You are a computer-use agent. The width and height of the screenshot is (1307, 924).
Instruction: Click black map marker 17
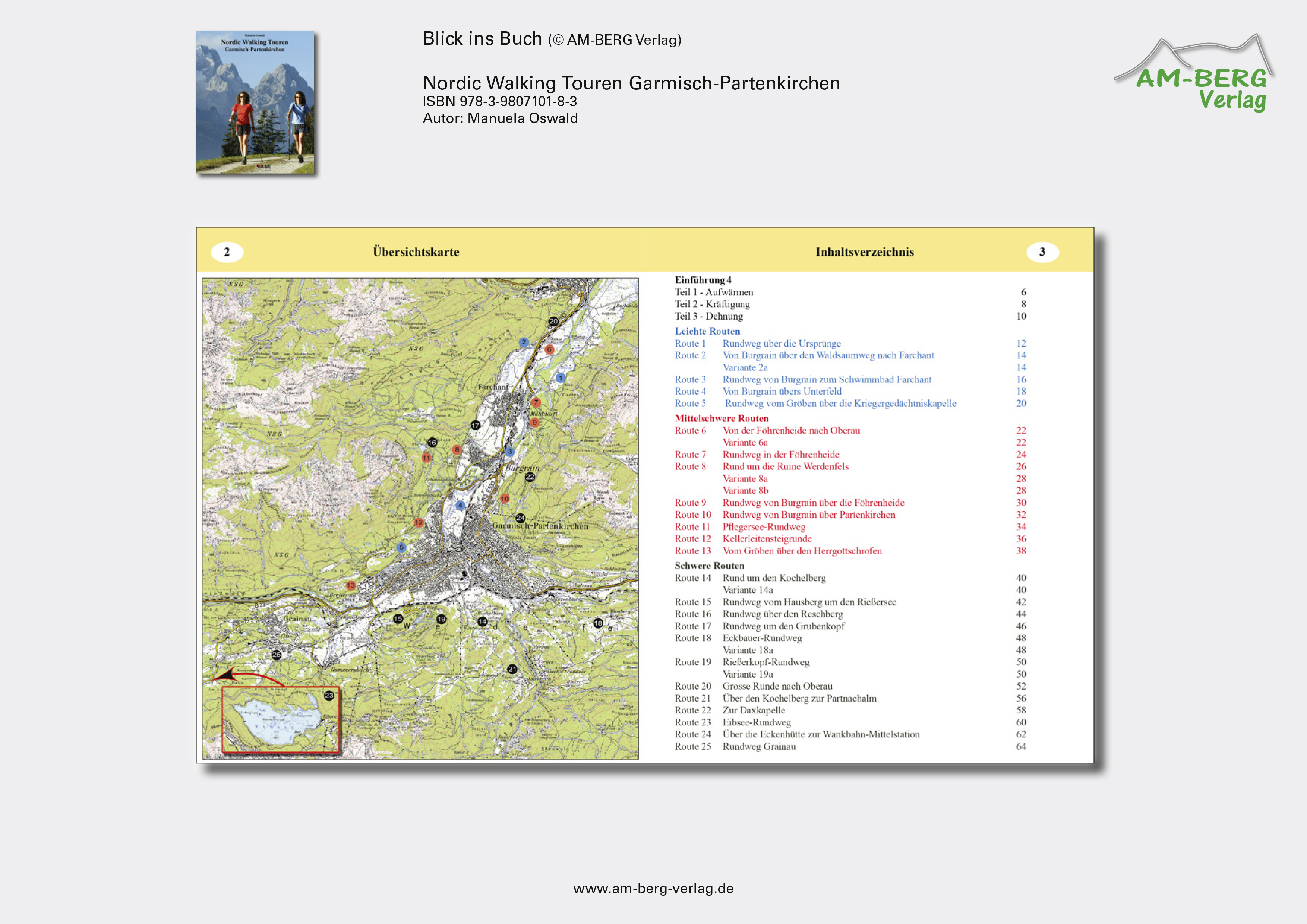pyautogui.click(x=475, y=425)
